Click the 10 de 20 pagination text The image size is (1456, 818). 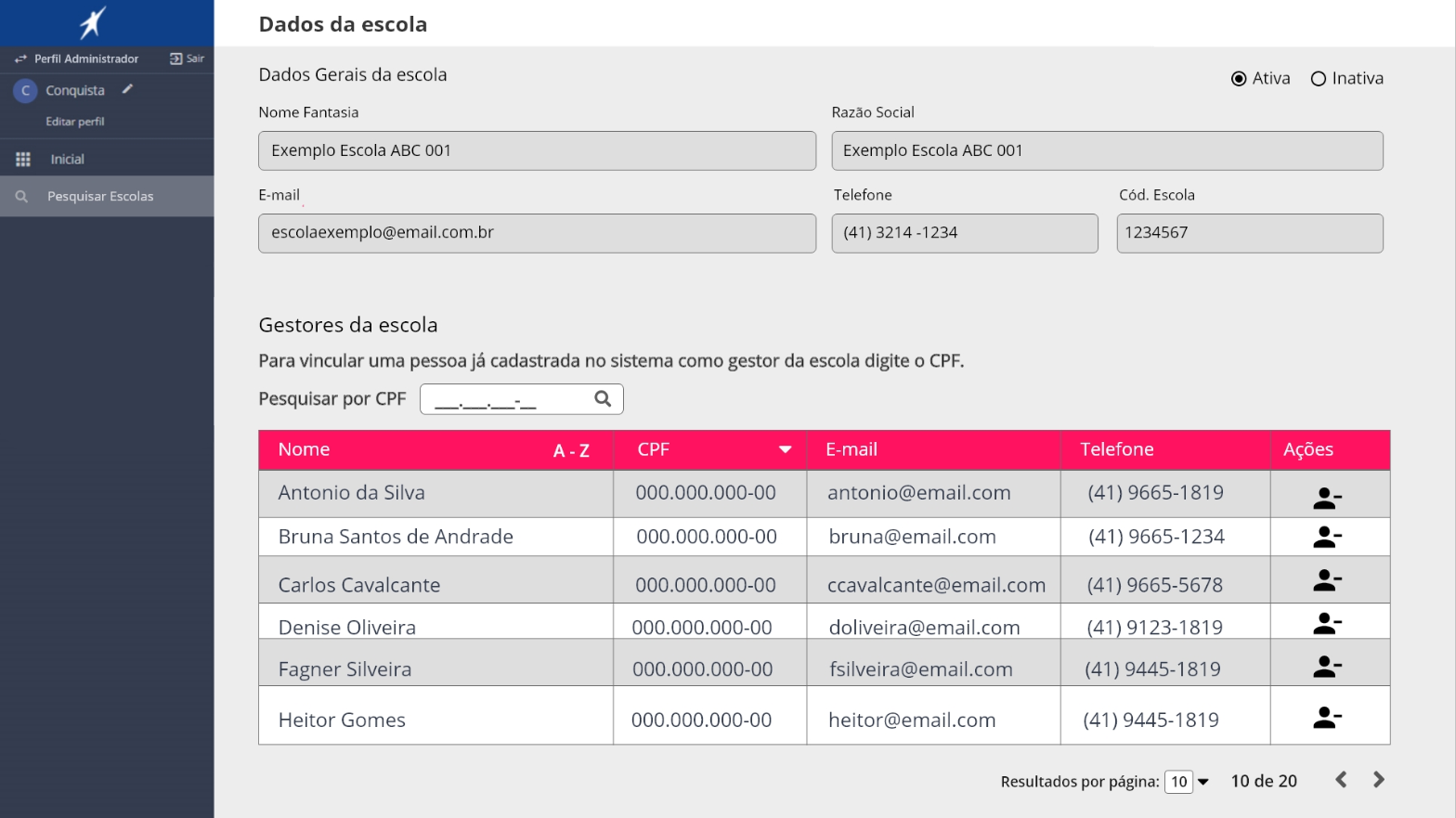[x=1264, y=781]
